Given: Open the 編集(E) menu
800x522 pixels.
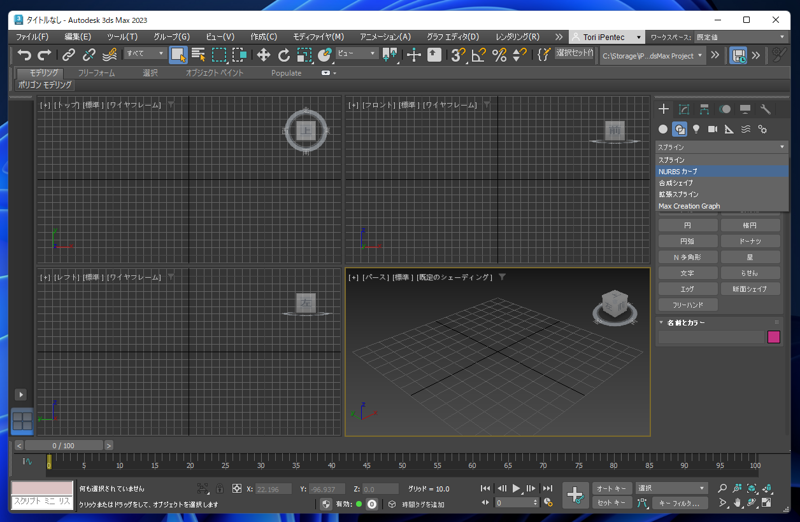Looking at the screenshot, I should pyautogui.click(x=78, y=37).
